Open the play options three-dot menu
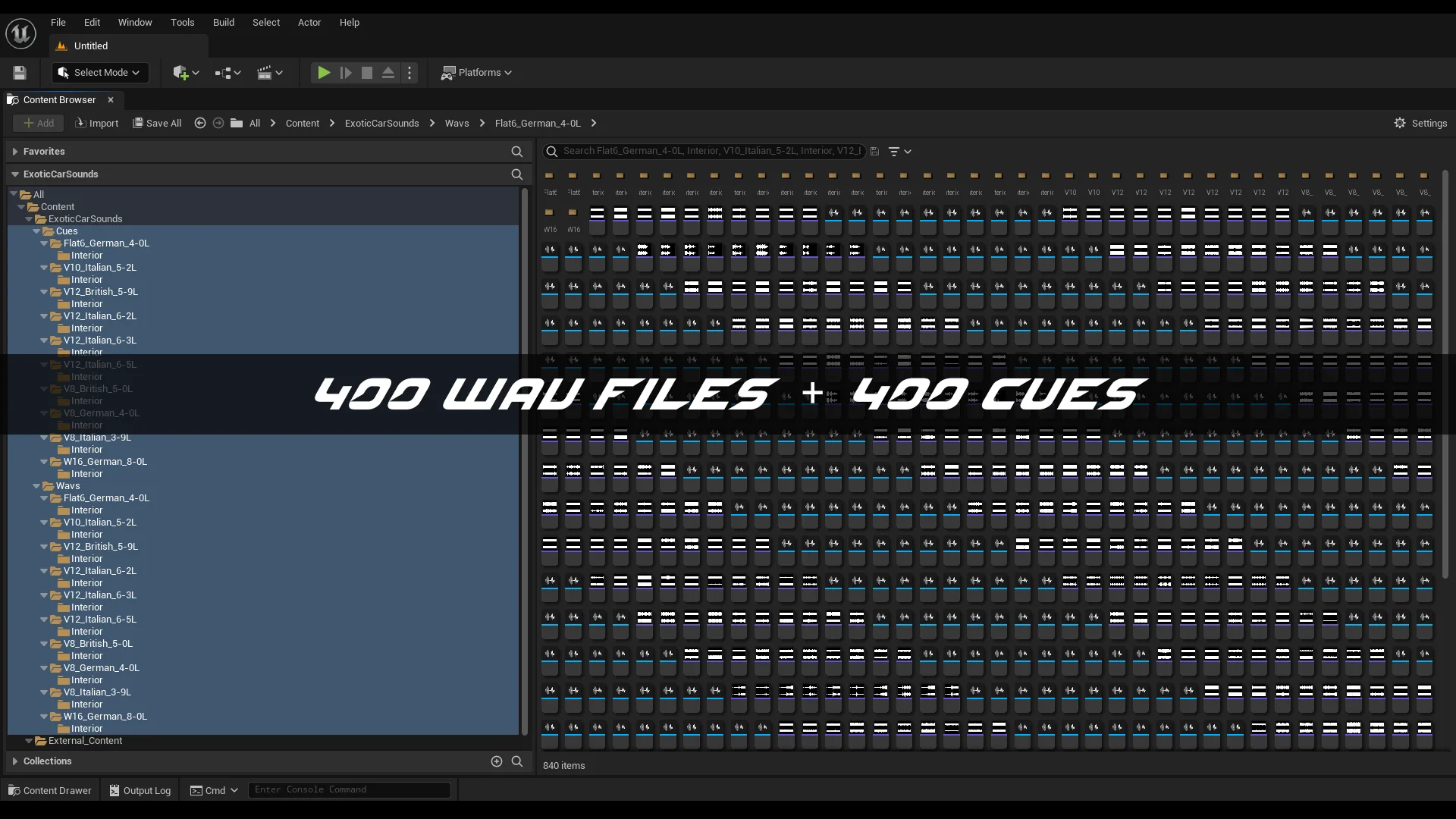Viewport: 1456px width, 819px height. coord(409,73)
